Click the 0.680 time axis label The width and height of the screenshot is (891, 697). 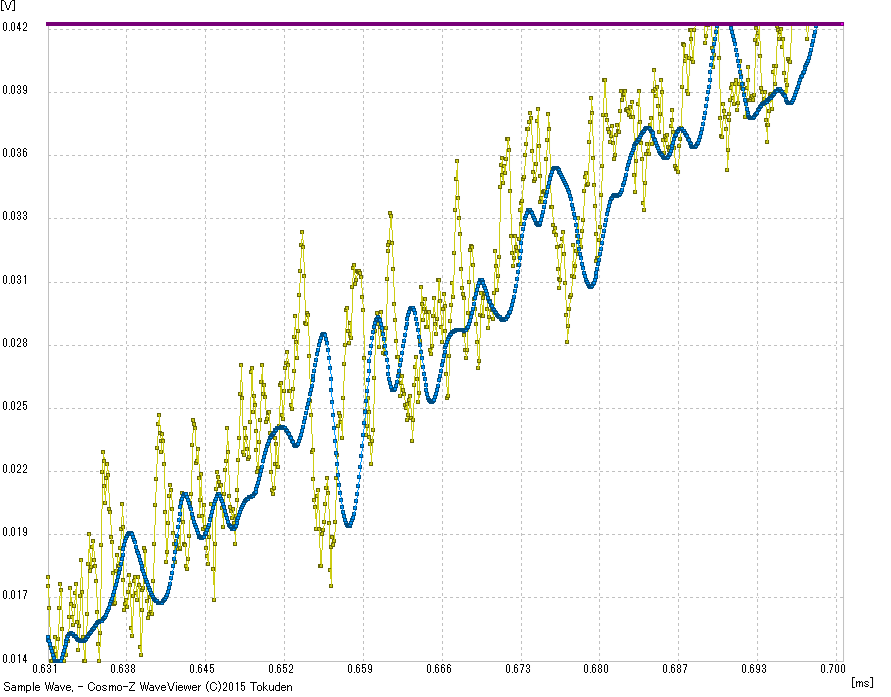click(x=596, y=668)
